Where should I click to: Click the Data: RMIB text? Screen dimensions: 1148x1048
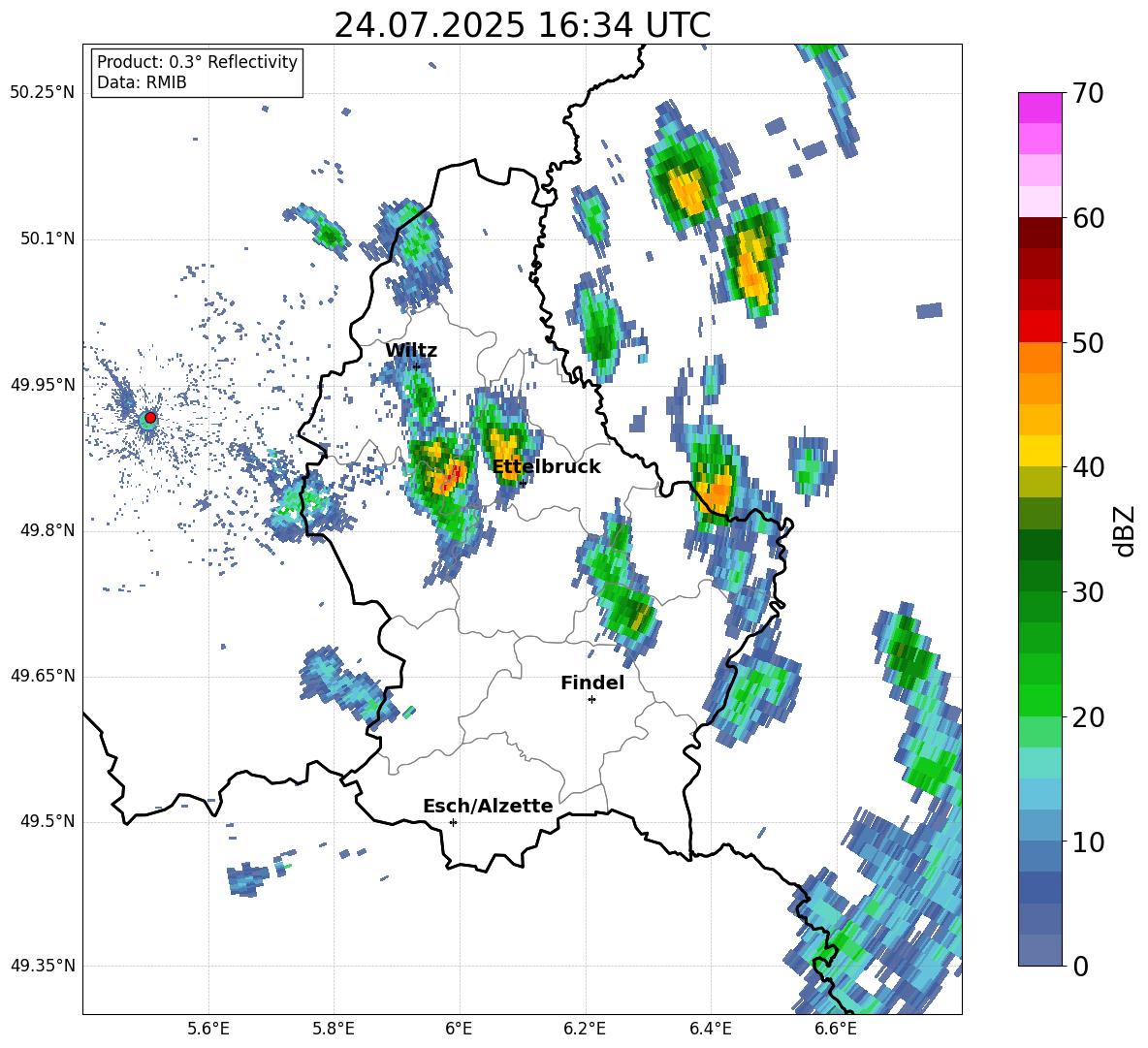(142, 82)
